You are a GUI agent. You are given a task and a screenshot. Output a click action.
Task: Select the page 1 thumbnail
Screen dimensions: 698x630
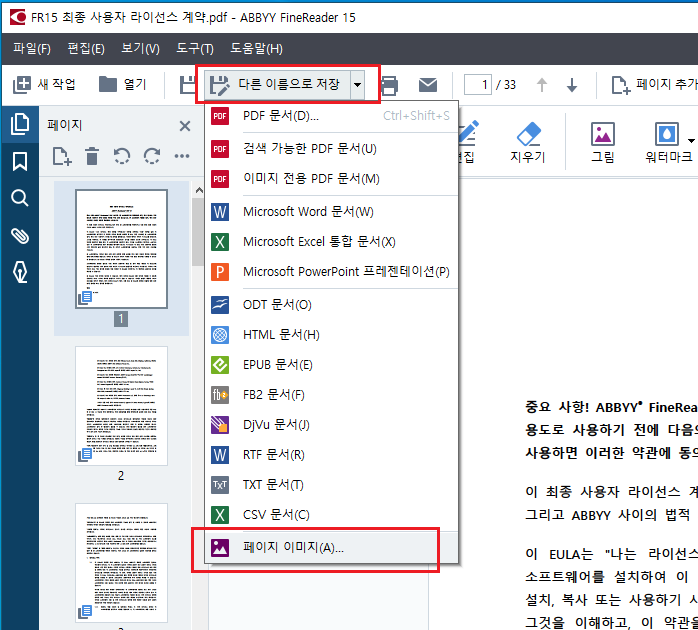[122, 249]
